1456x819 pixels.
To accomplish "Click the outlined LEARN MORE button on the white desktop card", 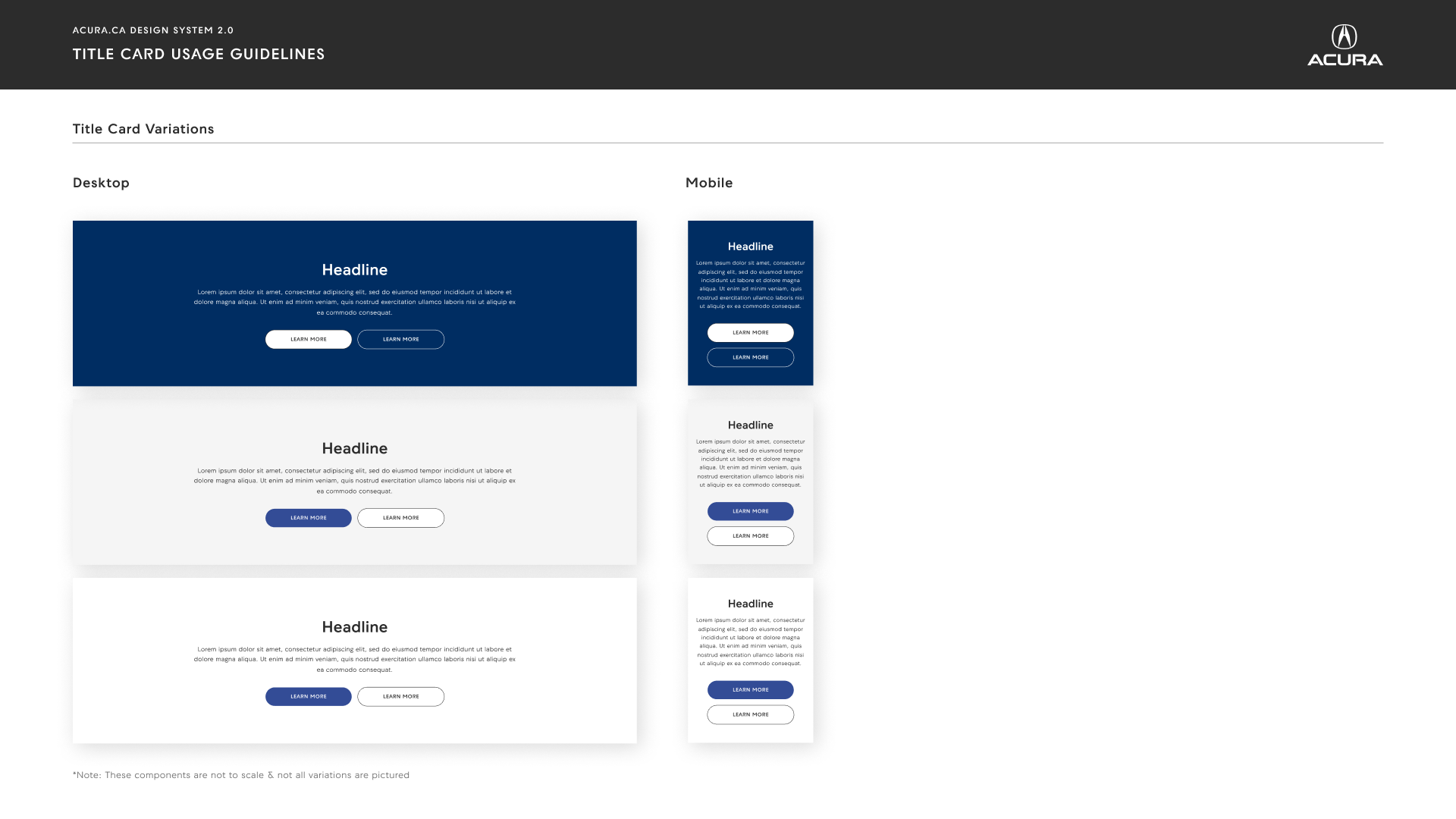I will click(x=401, y=696).
